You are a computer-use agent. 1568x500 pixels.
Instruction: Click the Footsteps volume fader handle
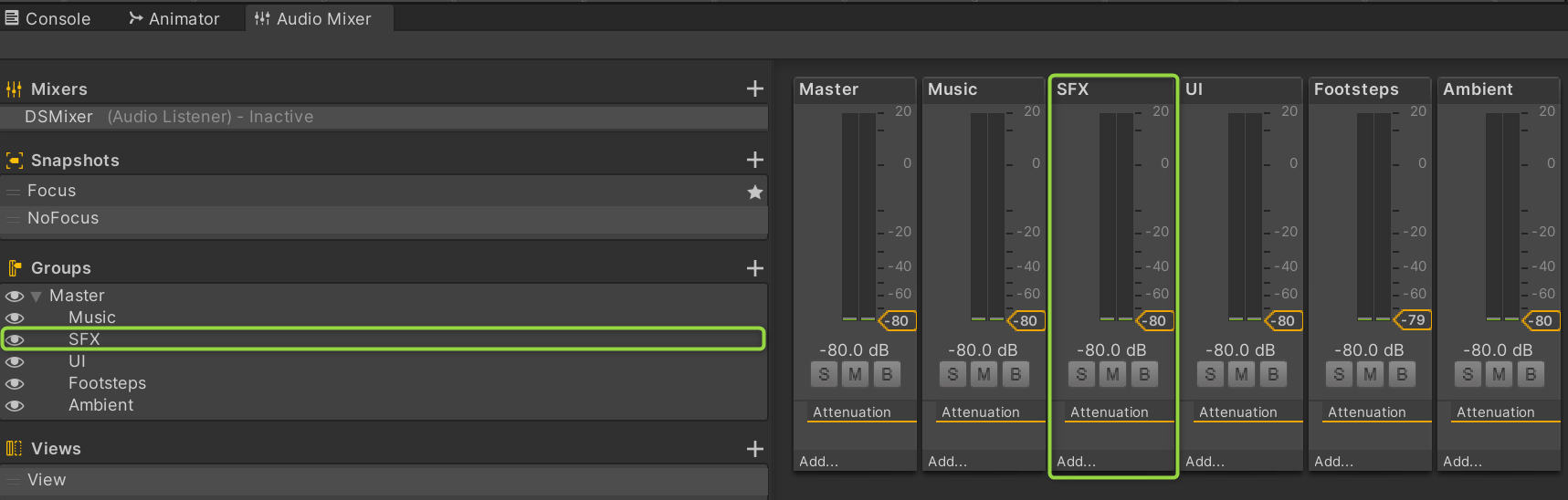click(1414, 320)
